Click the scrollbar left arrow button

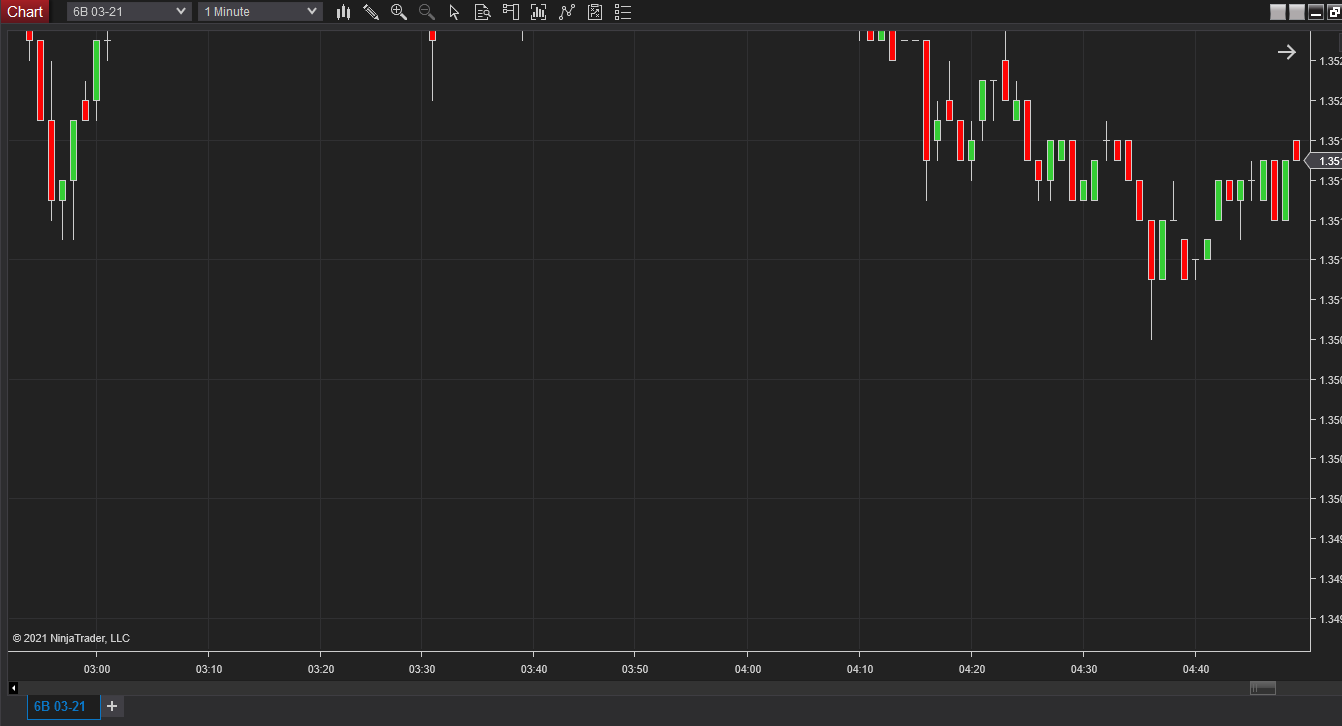pos(13,688)
